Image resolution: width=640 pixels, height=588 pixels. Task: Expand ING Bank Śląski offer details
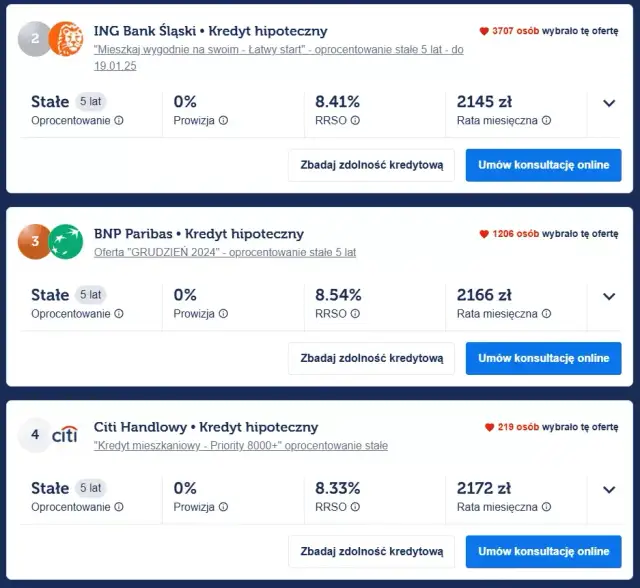pos(609,103)
